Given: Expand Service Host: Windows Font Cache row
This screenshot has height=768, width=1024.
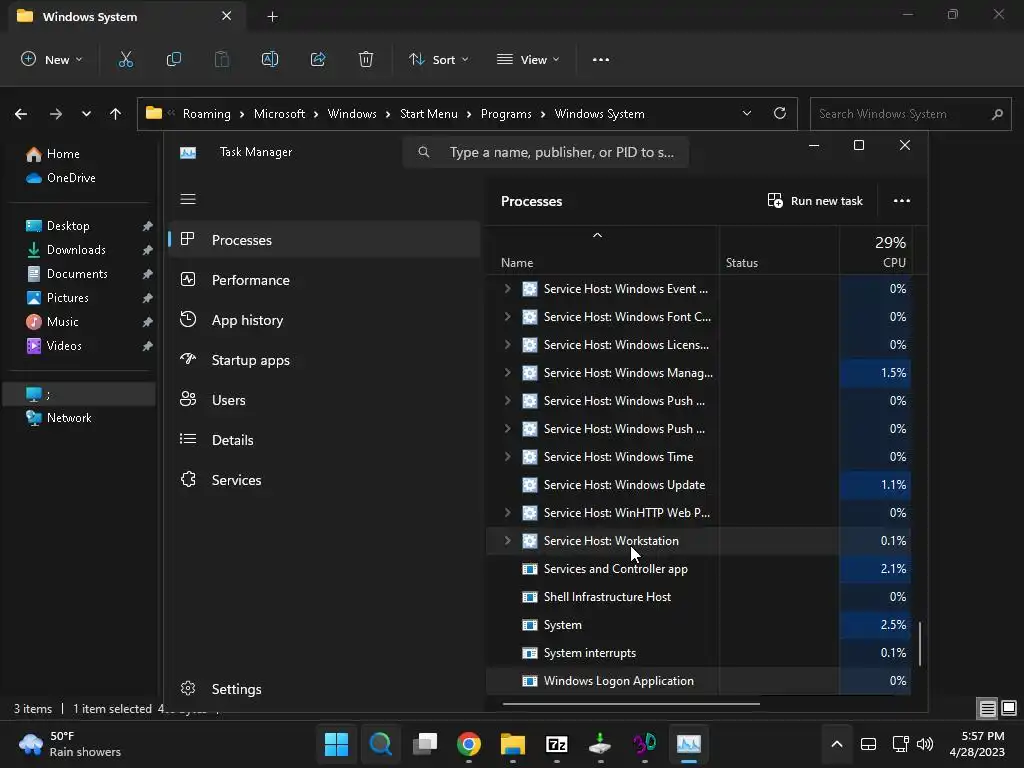Looking at the screenshot, I should [507, 316].
